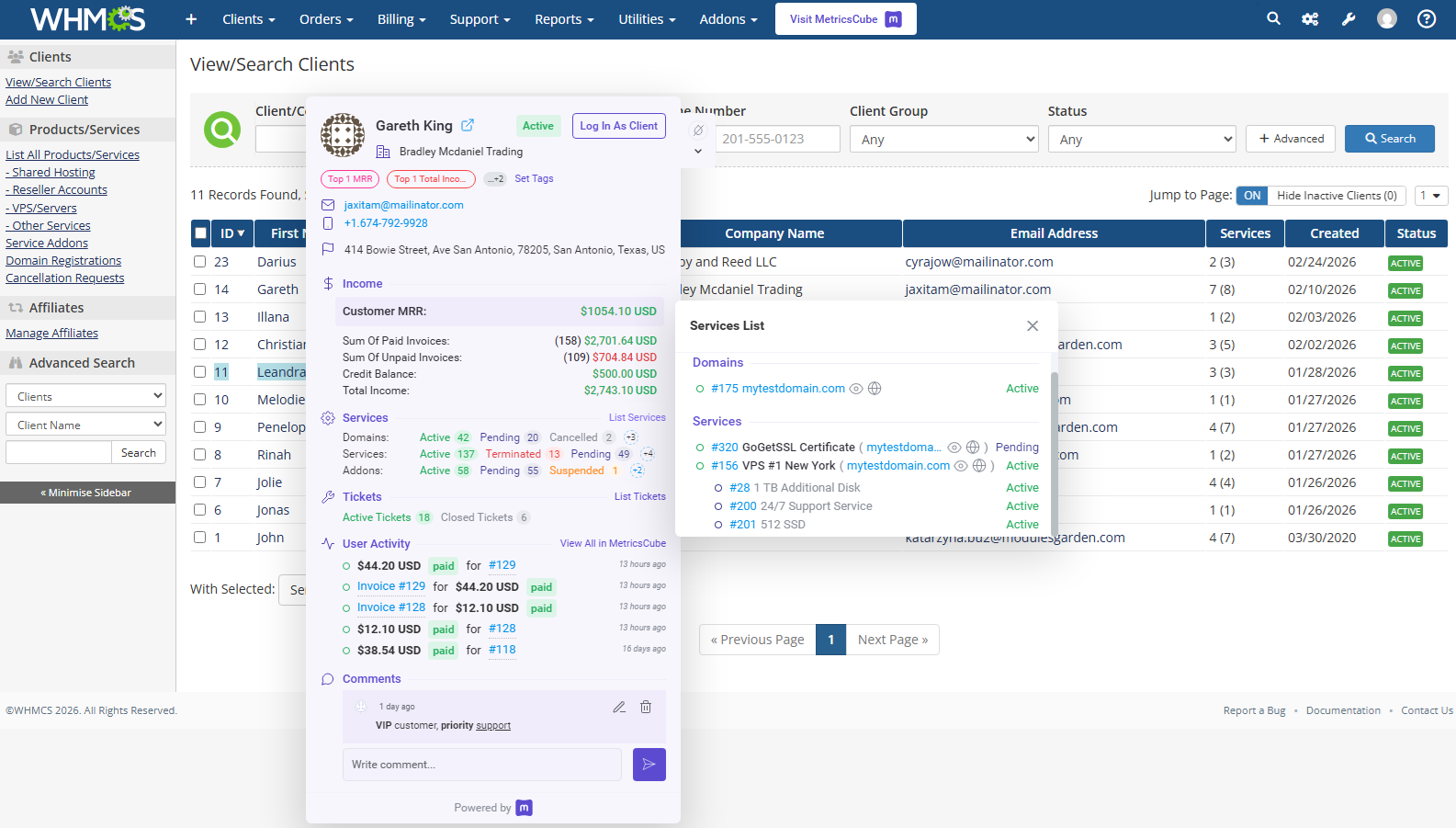
Task: Edit the VIP customer comment
Action: [x=619, y=707]
